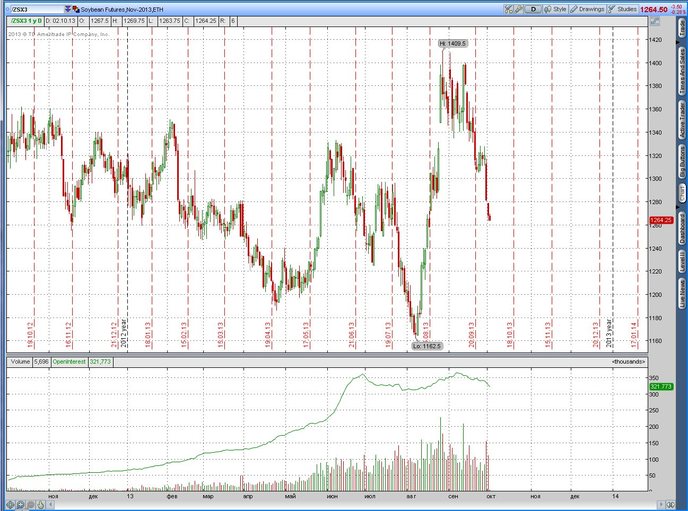Image resolution: width=688 pixels, height=511 pixels.
Task: Open the Drawings tools menu
Action: [586, 8]
